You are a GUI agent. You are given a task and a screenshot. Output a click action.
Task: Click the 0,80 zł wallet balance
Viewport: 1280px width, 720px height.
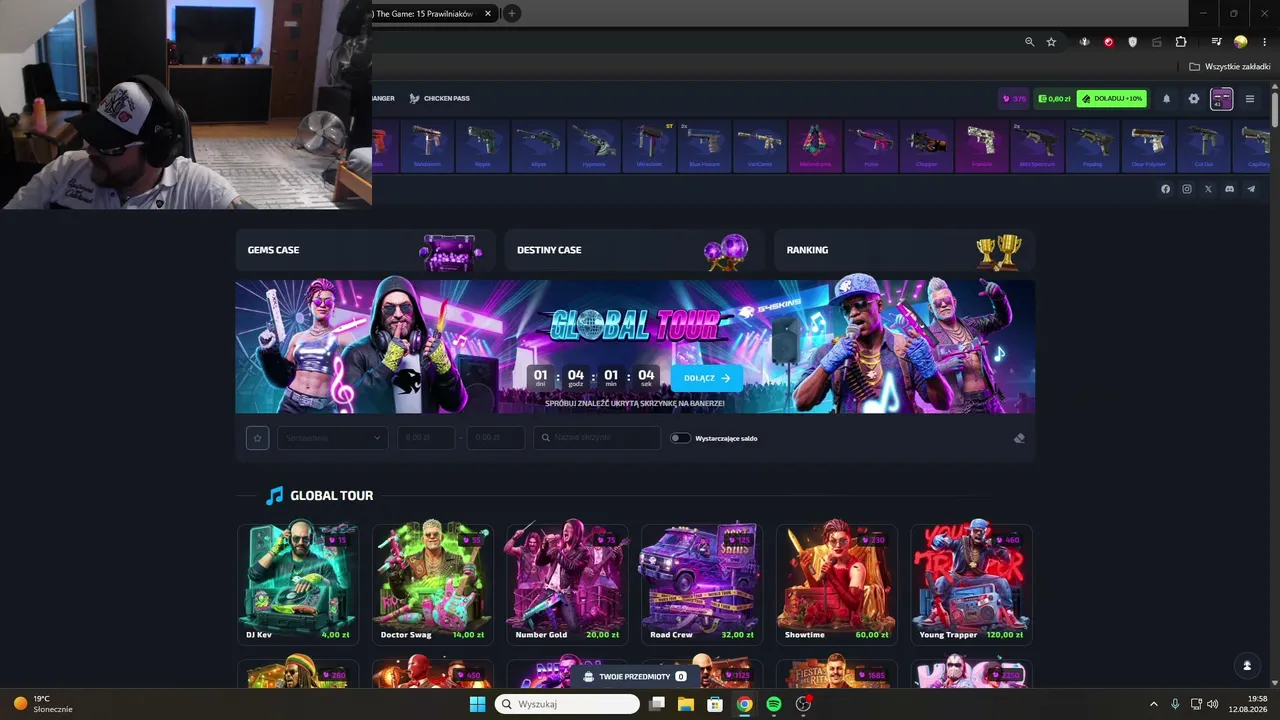pyautogui.click(x=1054, y=99)
